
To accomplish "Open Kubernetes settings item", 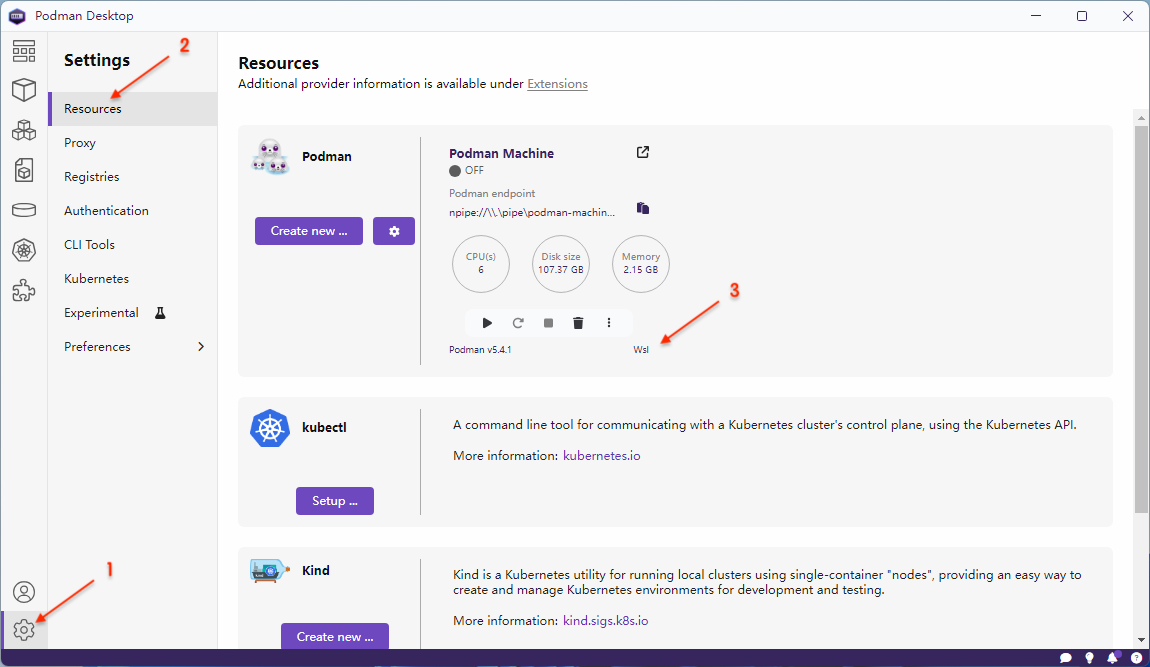I will click(133, 279).
